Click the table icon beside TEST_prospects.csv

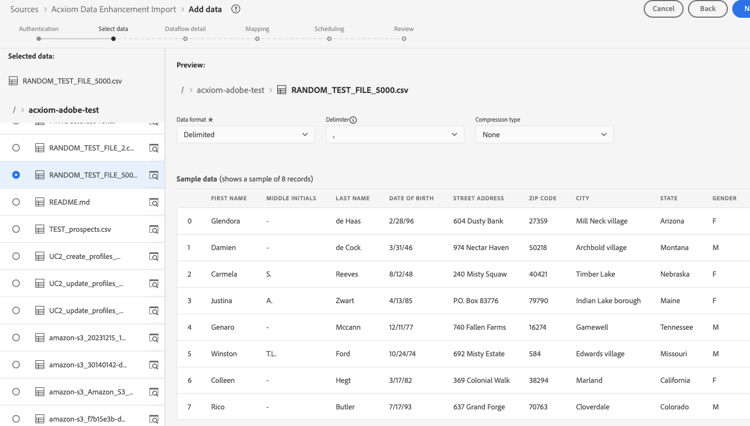tap(40, 229)
